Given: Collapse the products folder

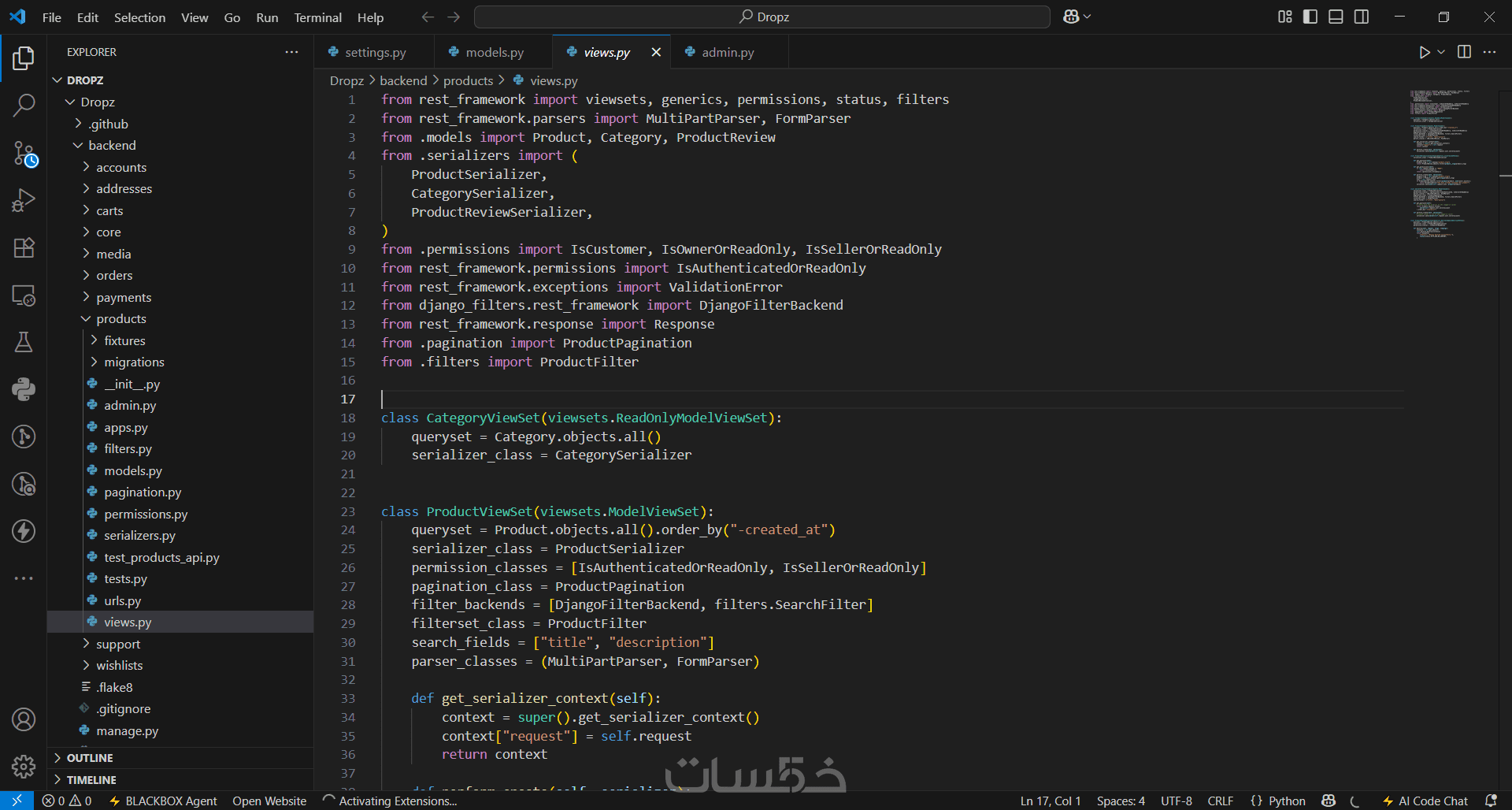Looking at the screenshot, I should click(x=180, y=319).
